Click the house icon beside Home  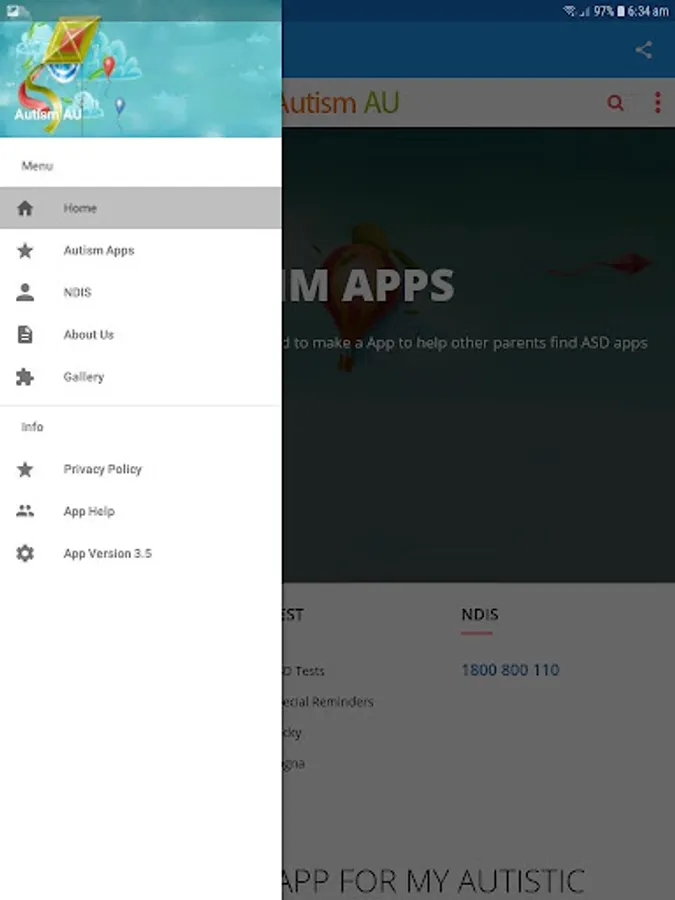coord(25,208)
